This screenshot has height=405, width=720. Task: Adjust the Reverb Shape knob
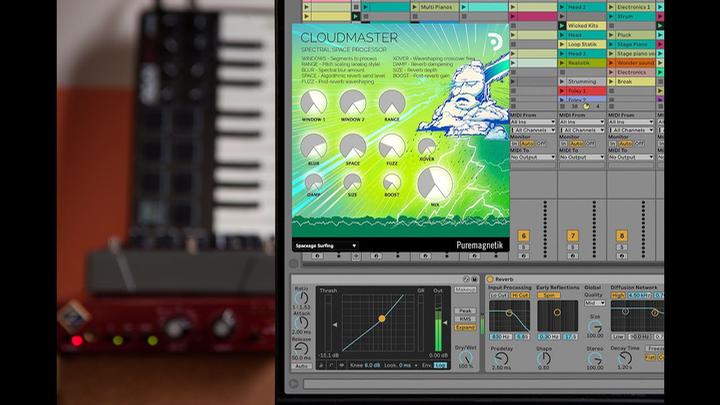pos(544,359)
